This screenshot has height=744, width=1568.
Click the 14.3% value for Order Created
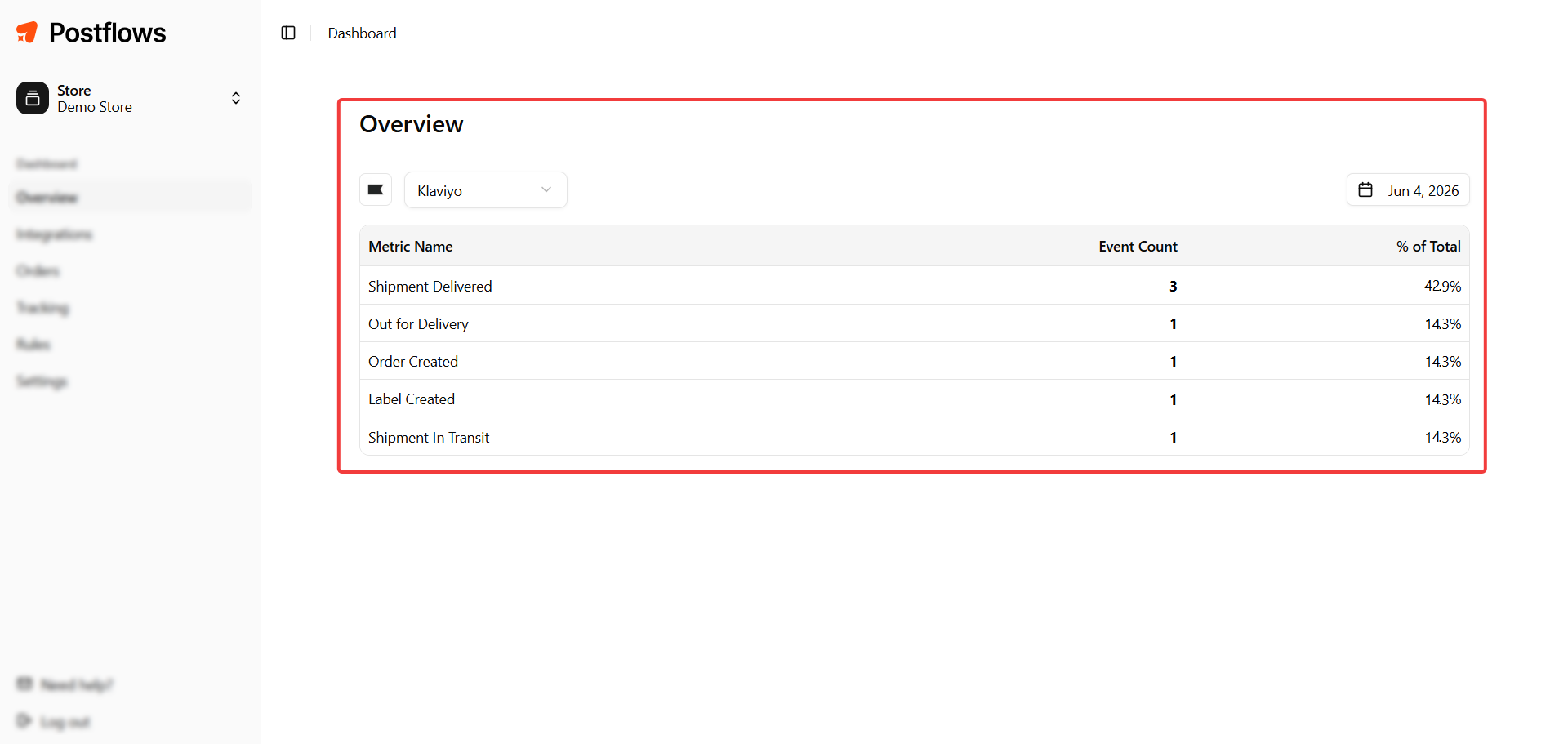pos(1442,361)
